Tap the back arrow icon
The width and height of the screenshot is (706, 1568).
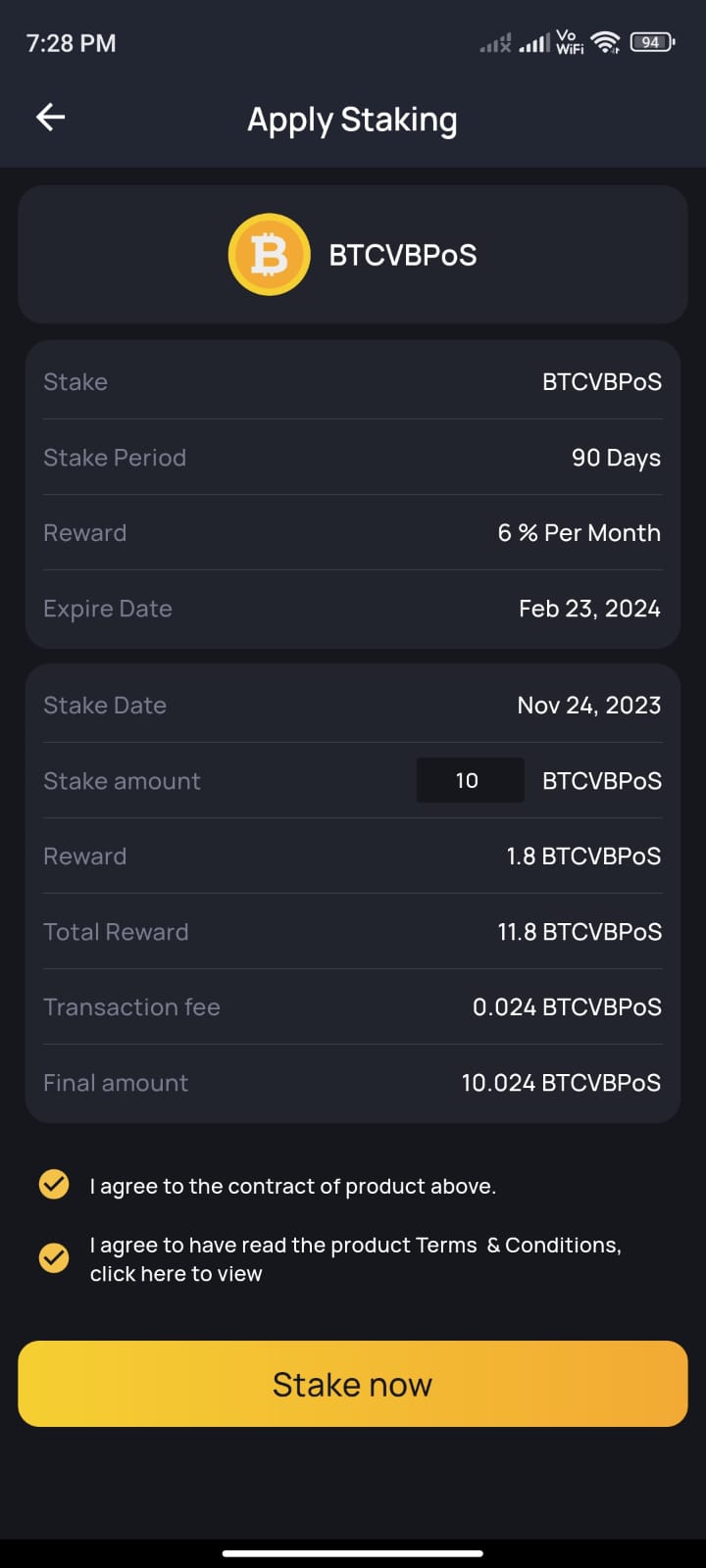[51, 118]
